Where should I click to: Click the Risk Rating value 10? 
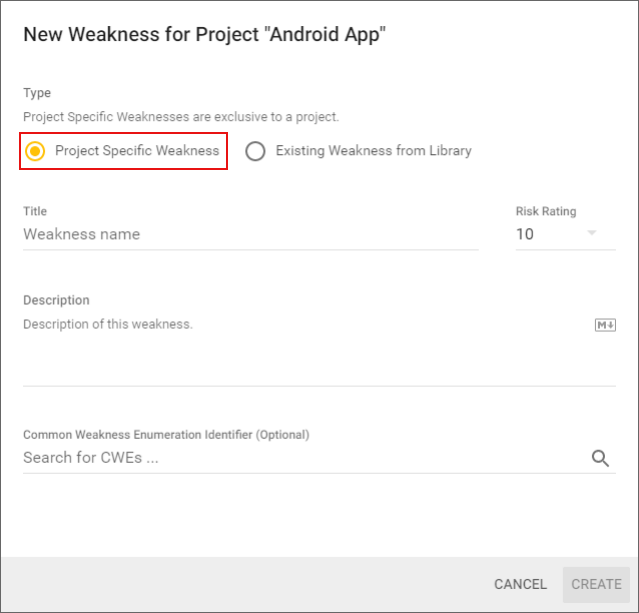pyautogui.click(x=526, y=234)
